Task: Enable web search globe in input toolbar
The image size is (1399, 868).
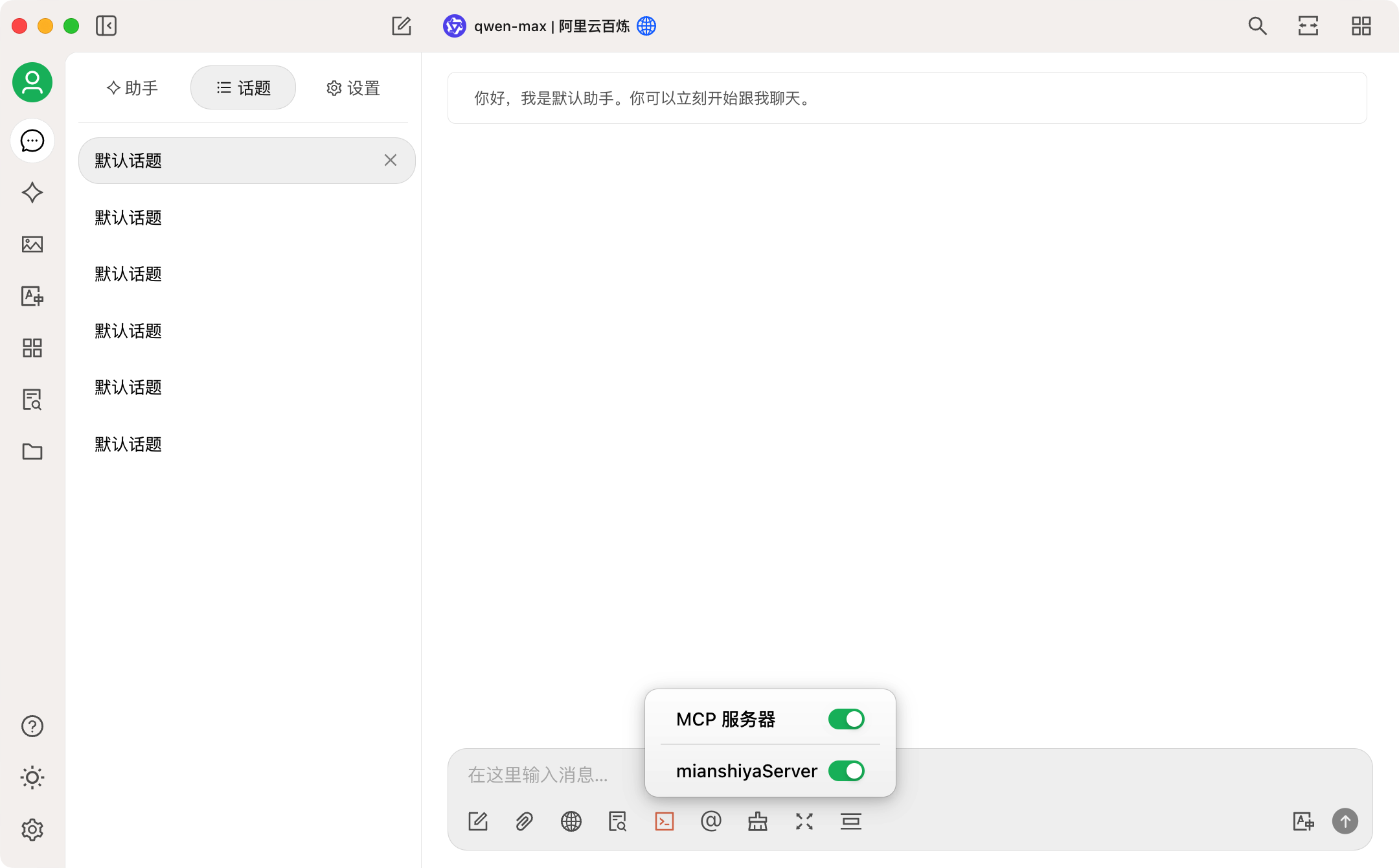Action: [x=571, y=821]
